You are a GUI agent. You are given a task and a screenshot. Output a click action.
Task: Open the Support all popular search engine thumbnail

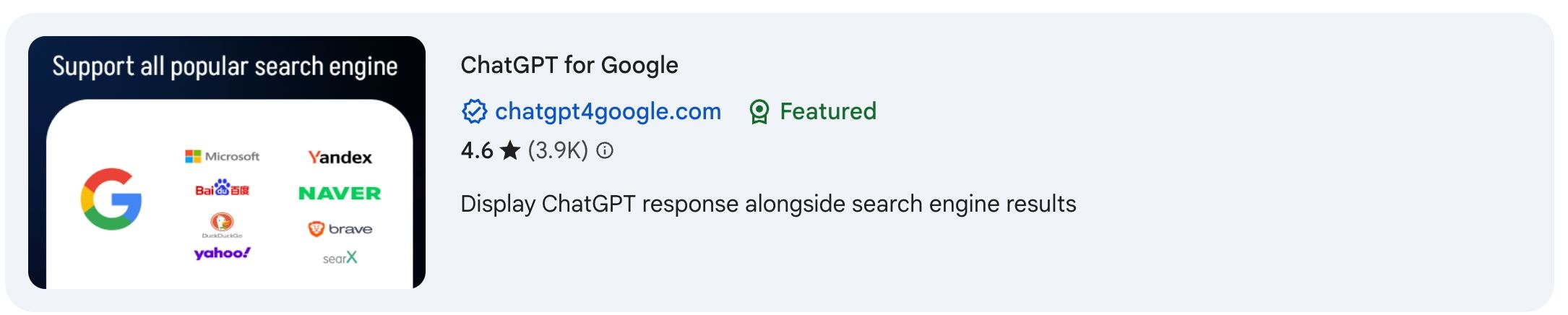[227, 163]
